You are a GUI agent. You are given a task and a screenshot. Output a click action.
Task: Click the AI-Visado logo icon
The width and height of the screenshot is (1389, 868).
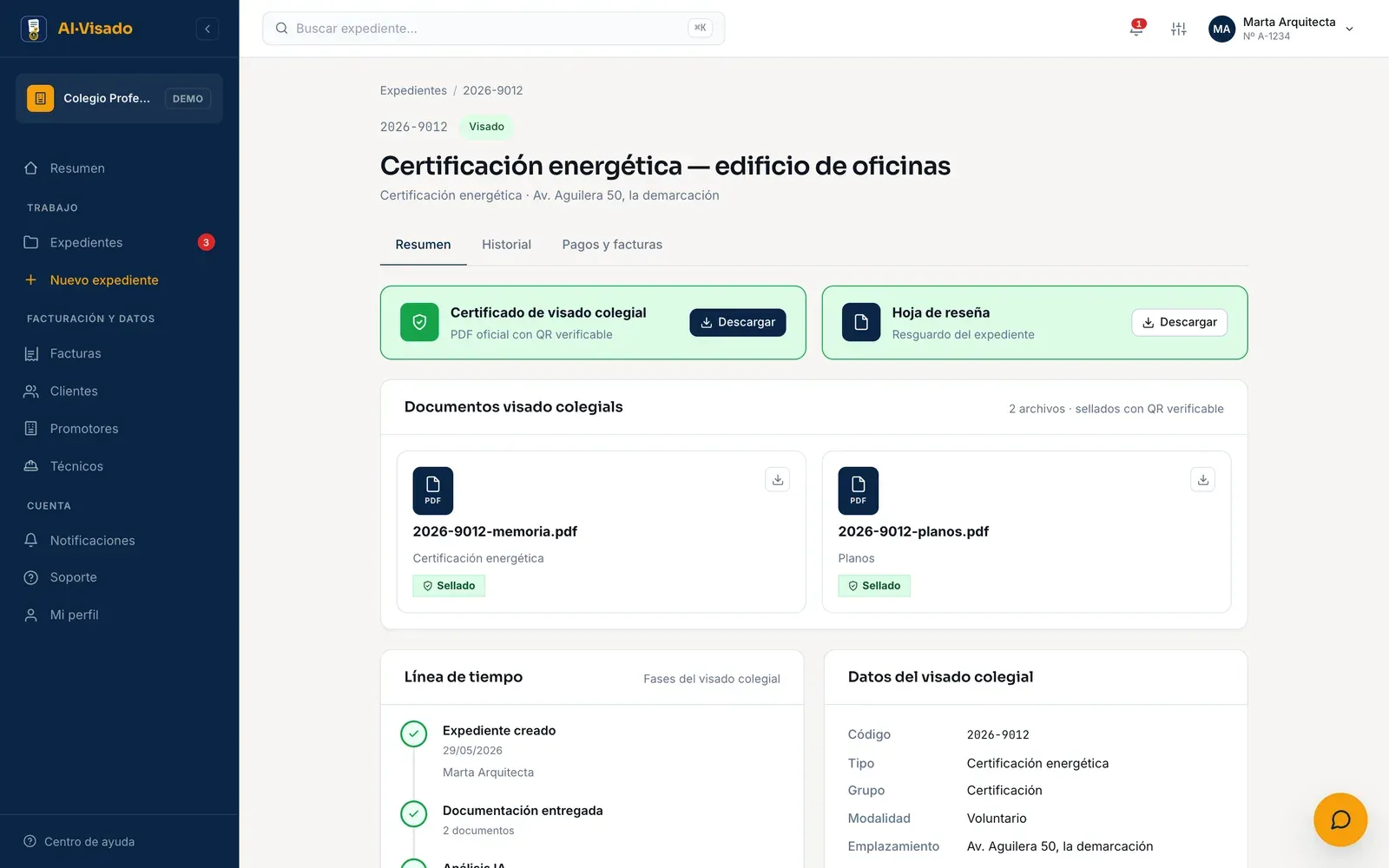pyautogui.click(x=34, y=29)
